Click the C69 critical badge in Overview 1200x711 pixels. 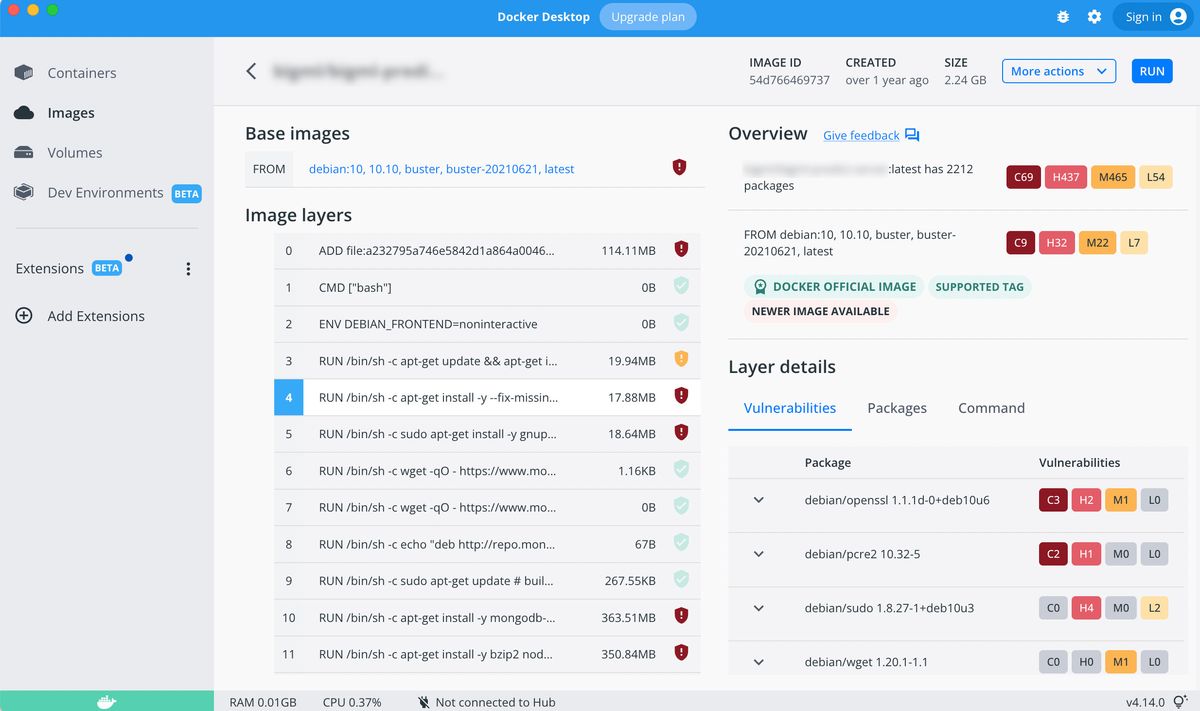pos(1023,177)
